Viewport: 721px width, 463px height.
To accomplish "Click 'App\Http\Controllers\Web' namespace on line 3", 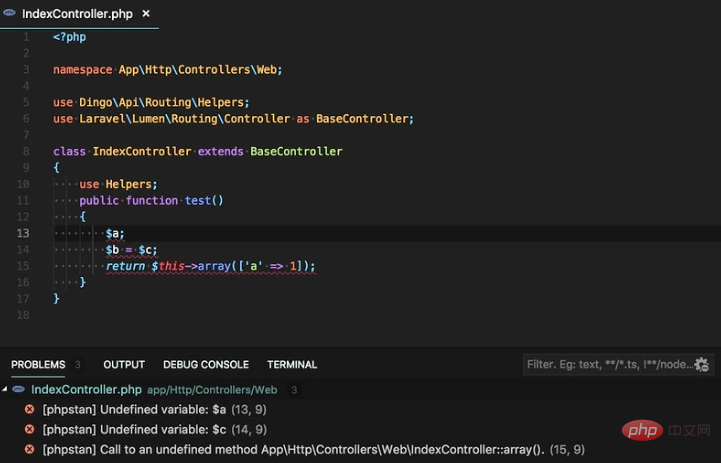I will (198, 69).
